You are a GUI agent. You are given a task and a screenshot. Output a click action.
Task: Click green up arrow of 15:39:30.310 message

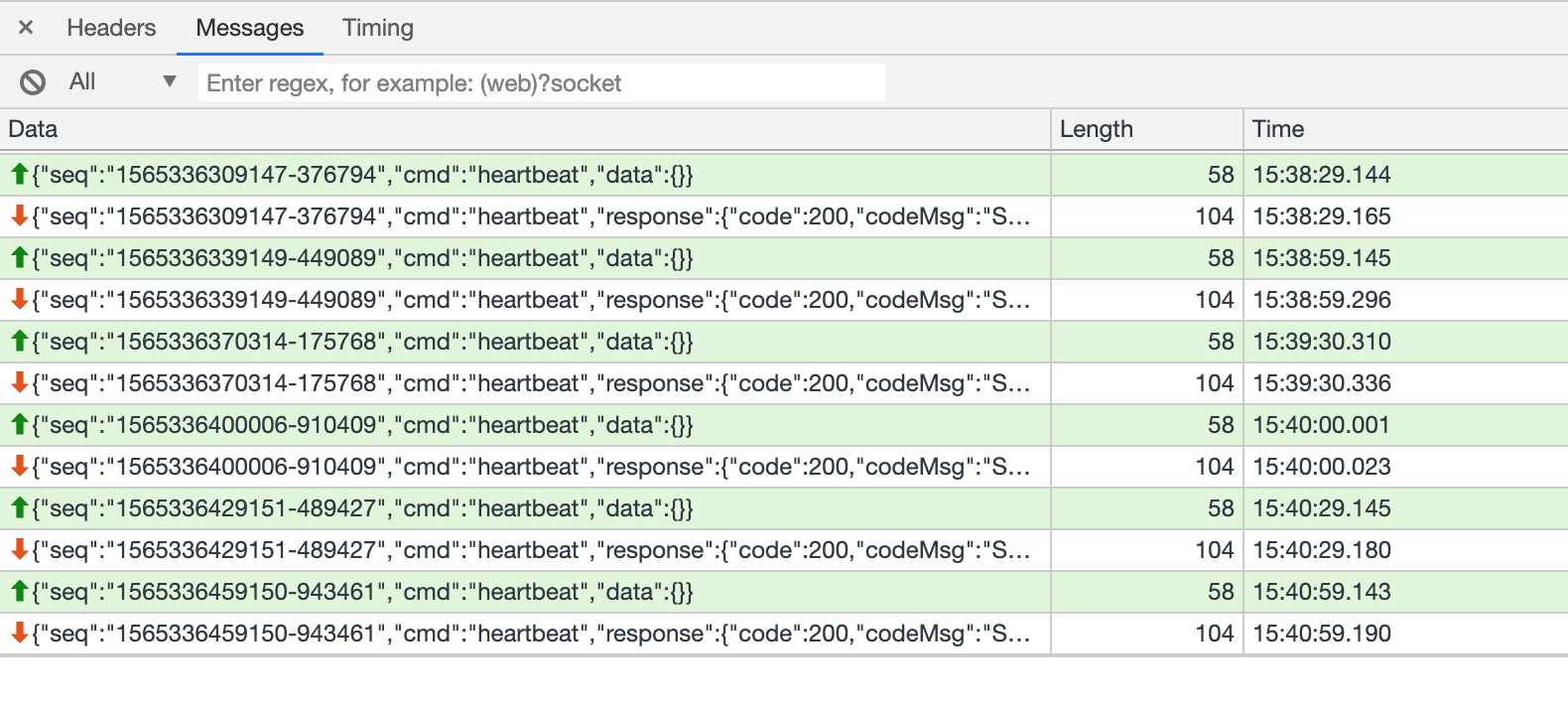19,342
